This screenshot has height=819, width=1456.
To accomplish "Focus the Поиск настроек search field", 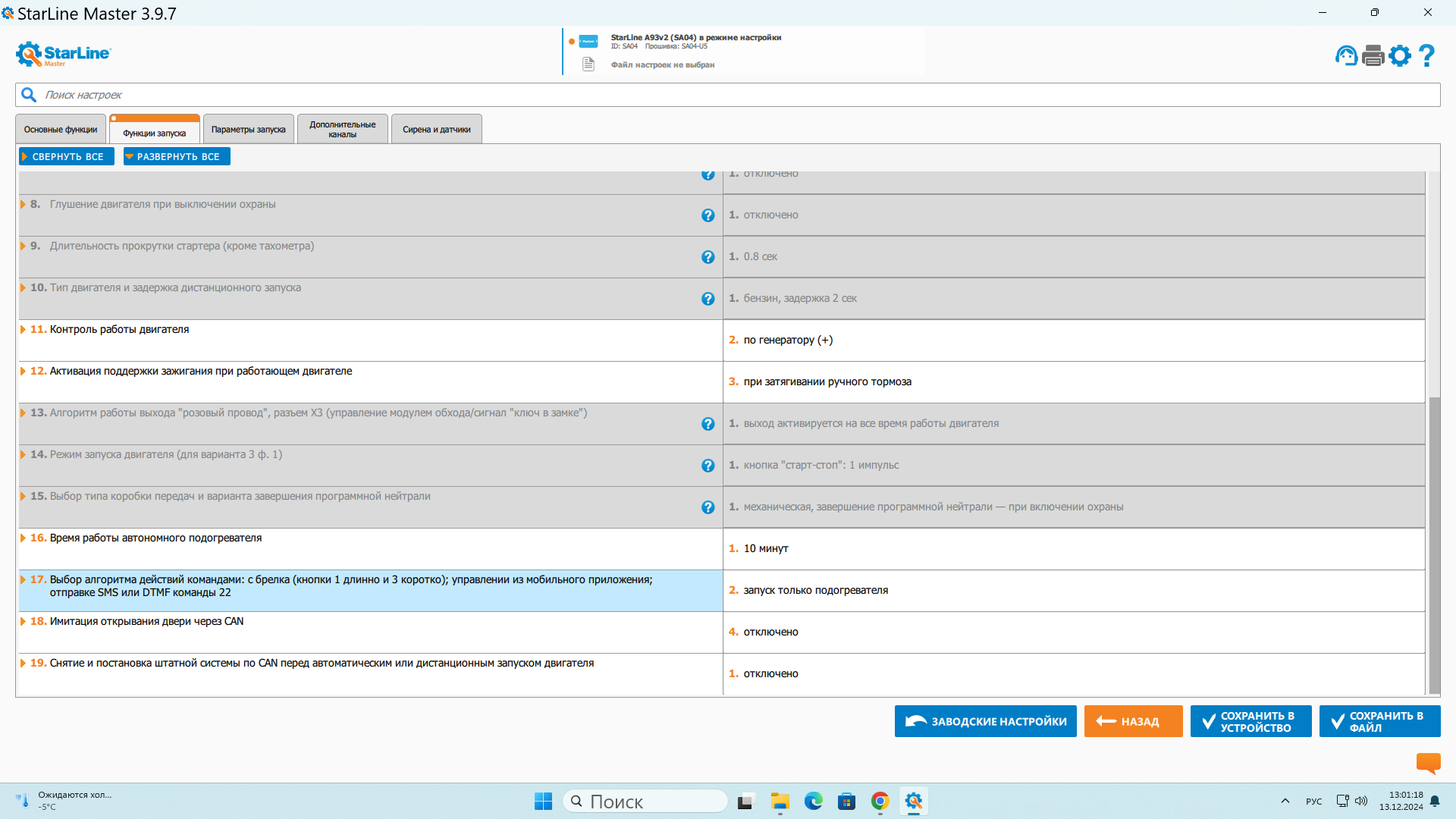I will (728, 95).
